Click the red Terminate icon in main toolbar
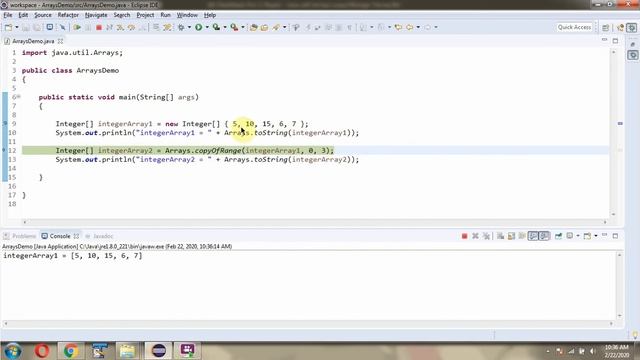 (99, 27)
